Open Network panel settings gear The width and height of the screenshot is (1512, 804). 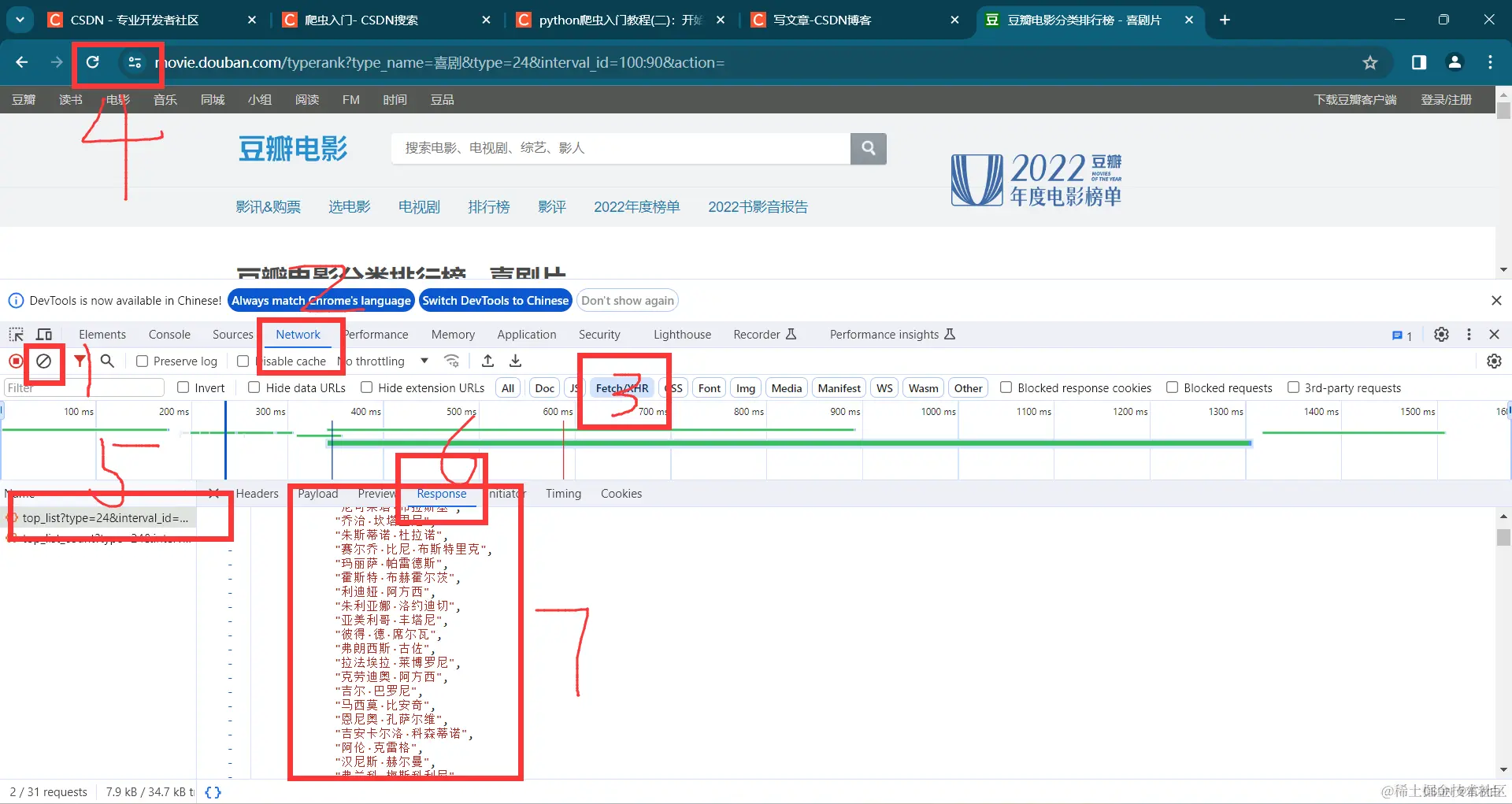(x=1494, y=361)
